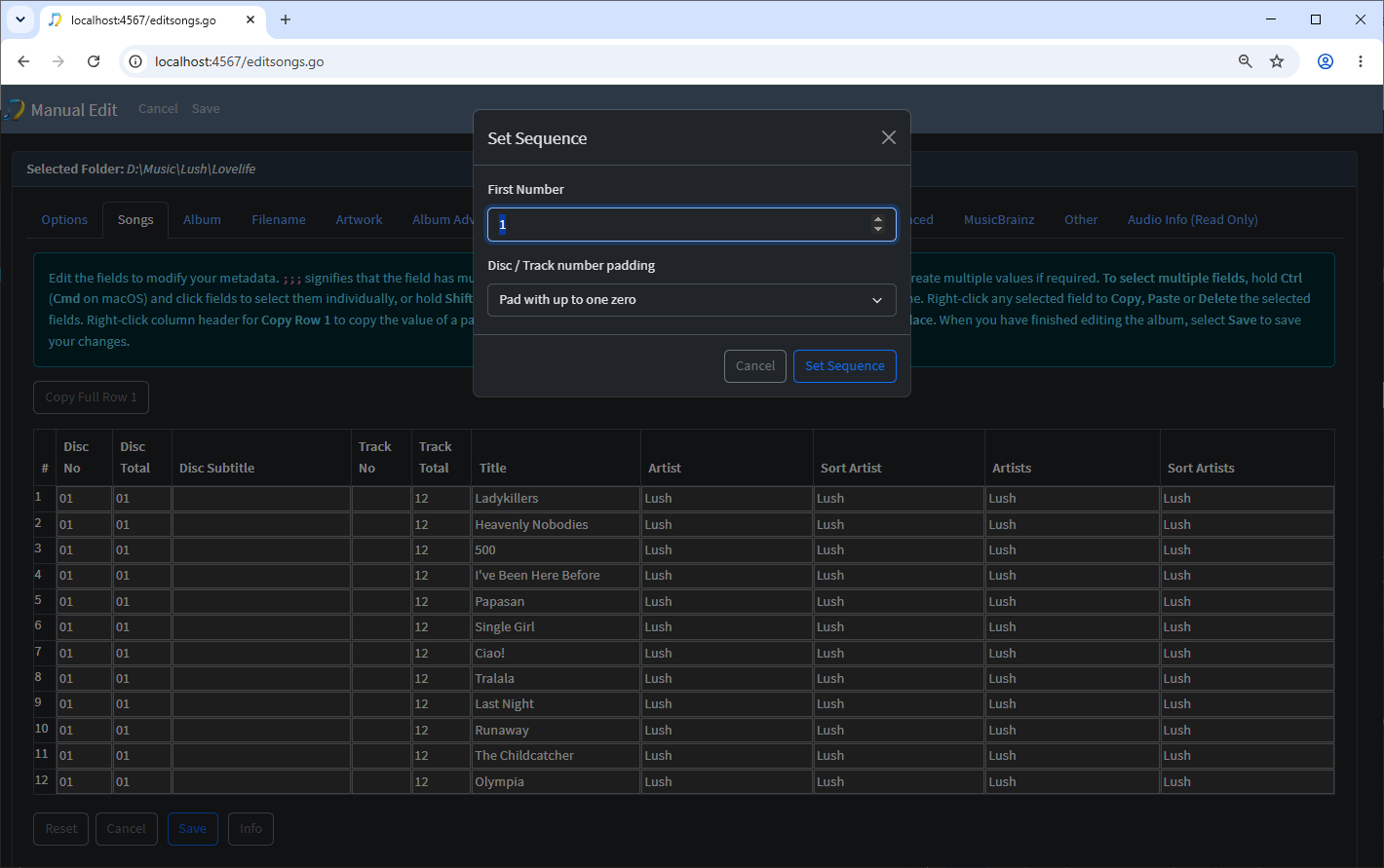Switch to the Artwork tab

coord(359,220)
